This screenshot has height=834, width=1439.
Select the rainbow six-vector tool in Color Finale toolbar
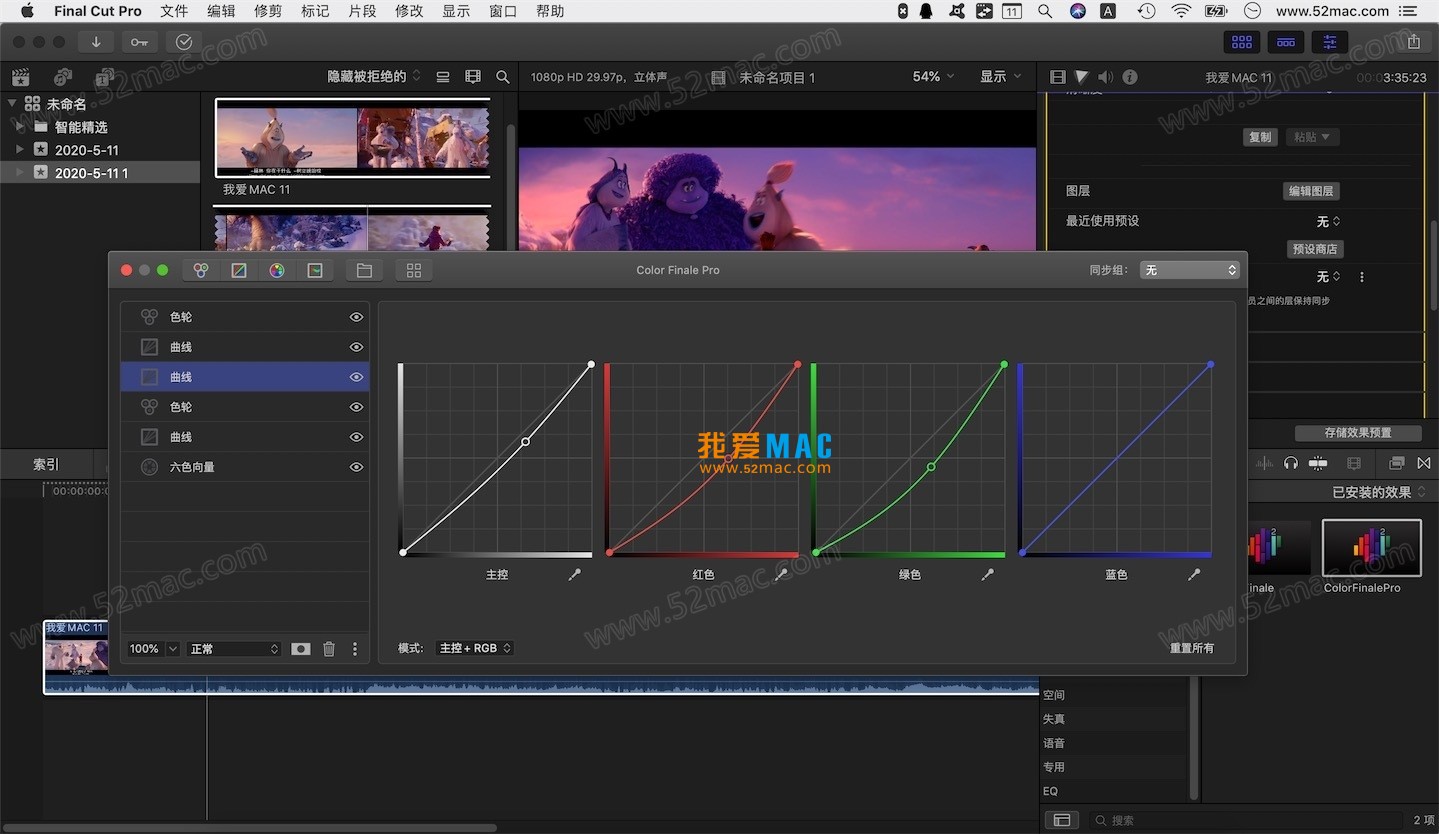click(x=277, y=270)
